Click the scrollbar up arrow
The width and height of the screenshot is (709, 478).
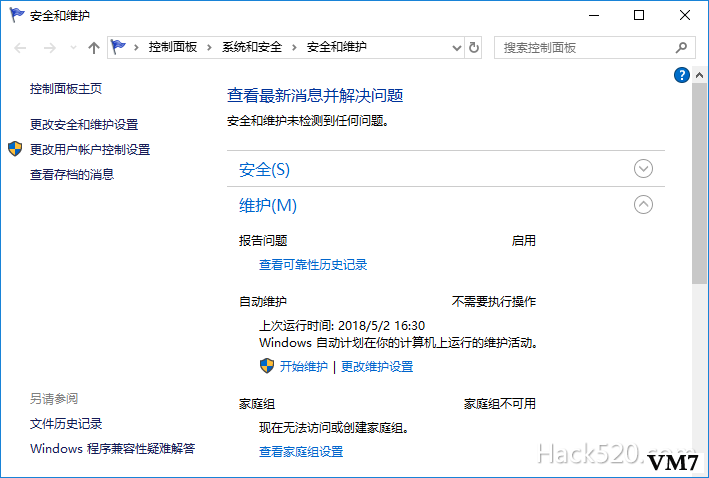click(x=700, y=75)
